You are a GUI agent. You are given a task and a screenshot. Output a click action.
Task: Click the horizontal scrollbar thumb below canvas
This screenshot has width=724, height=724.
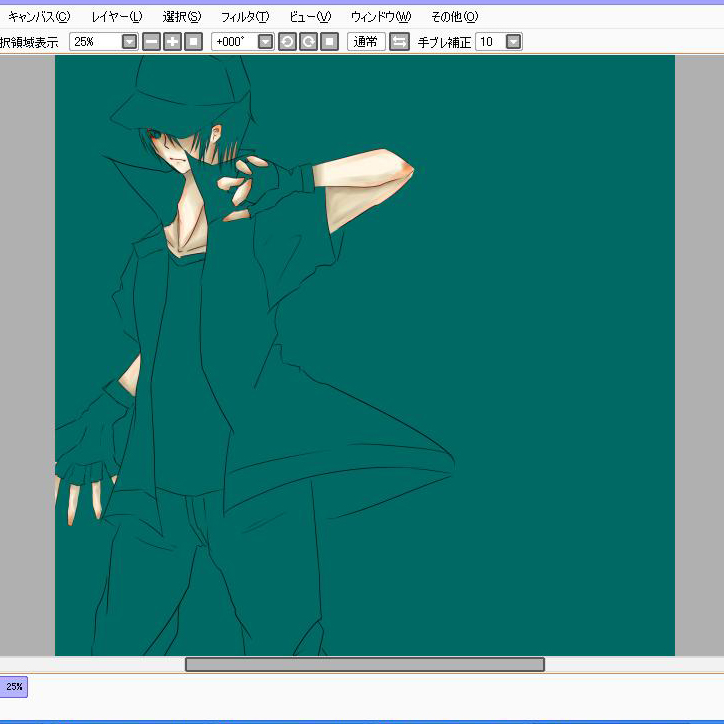(364, 665)
